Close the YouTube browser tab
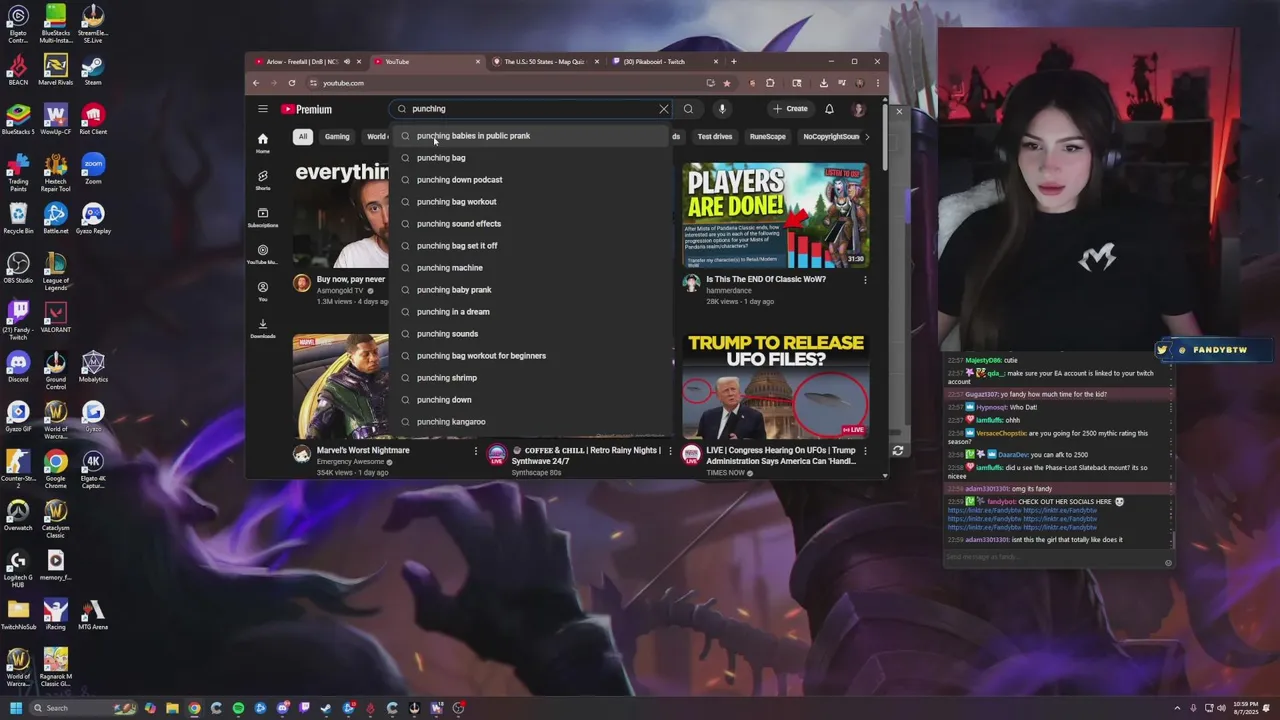 point(477,62)
